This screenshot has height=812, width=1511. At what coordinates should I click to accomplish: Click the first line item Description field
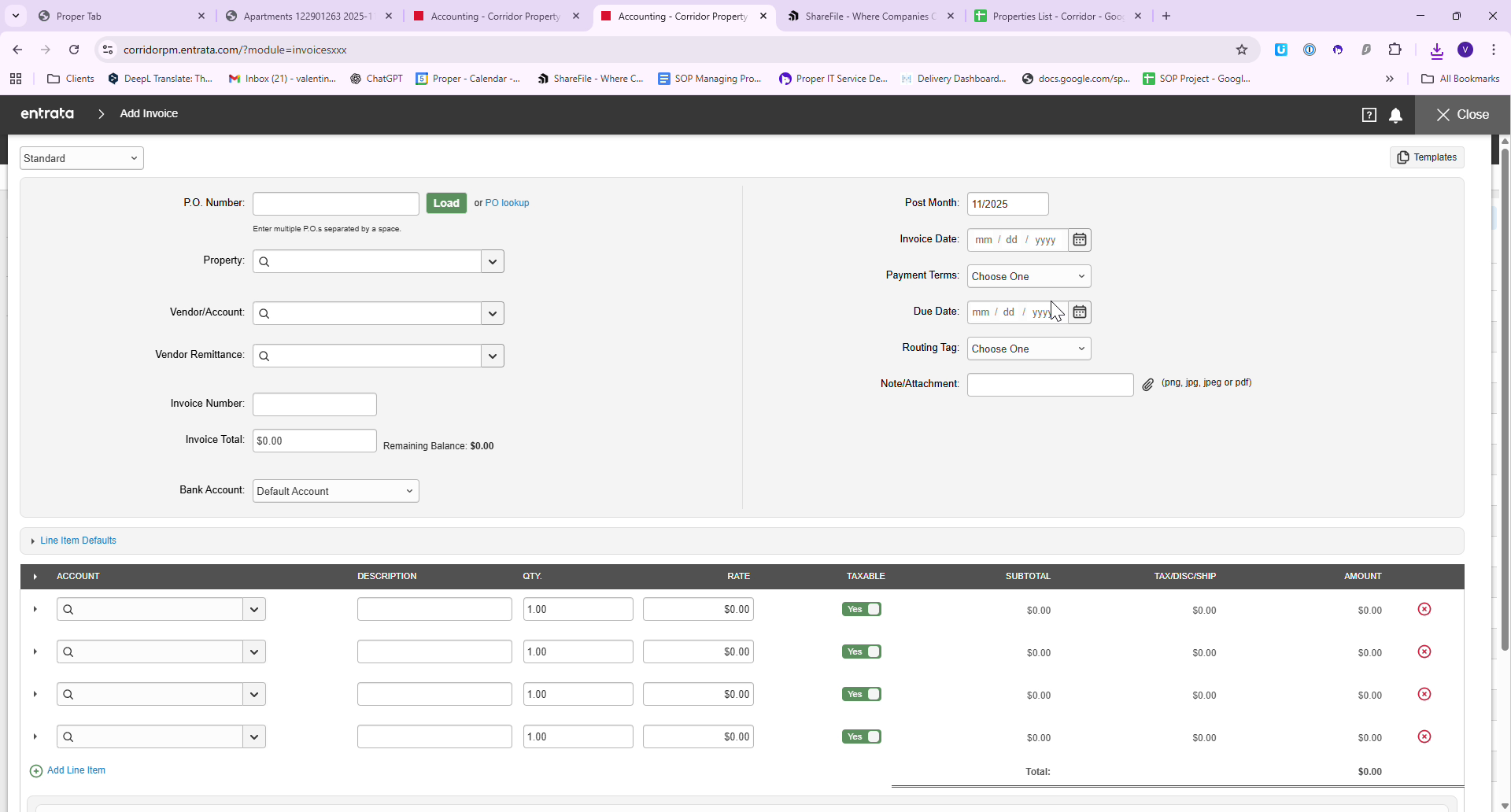tap(434, 609)
